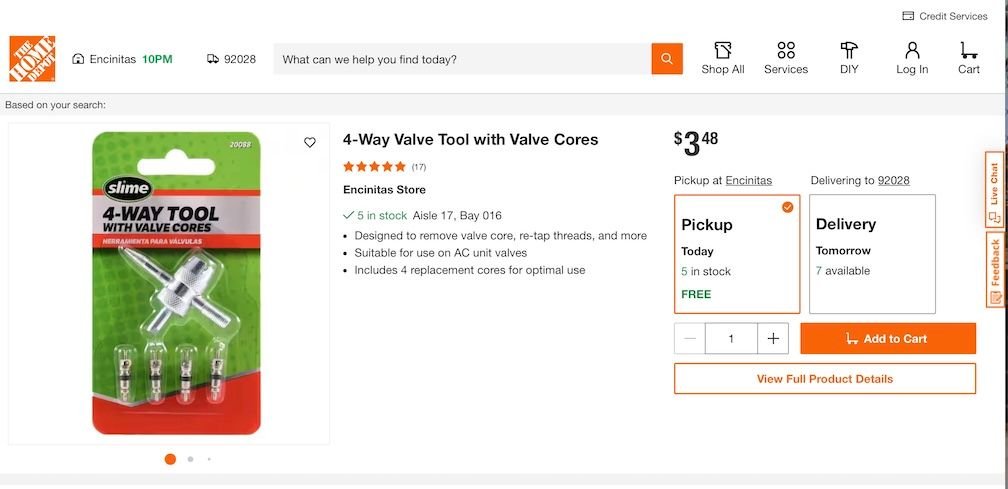Increase quantity with the plus button
The height and width of the screenshot is (489, 1008).
[x=773, y=339]
